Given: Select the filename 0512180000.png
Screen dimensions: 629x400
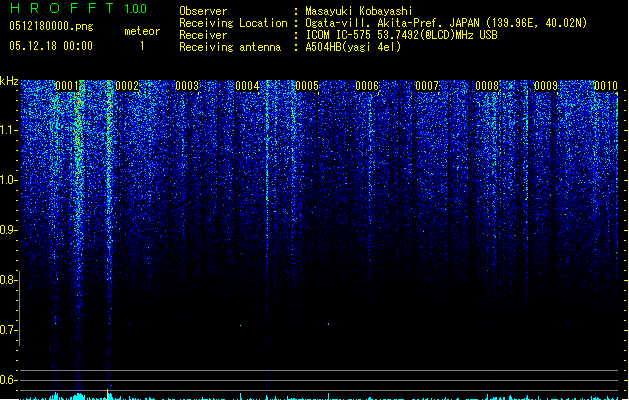Looking at the screenshot, I should pyautogui.click(x=51, y=26).
